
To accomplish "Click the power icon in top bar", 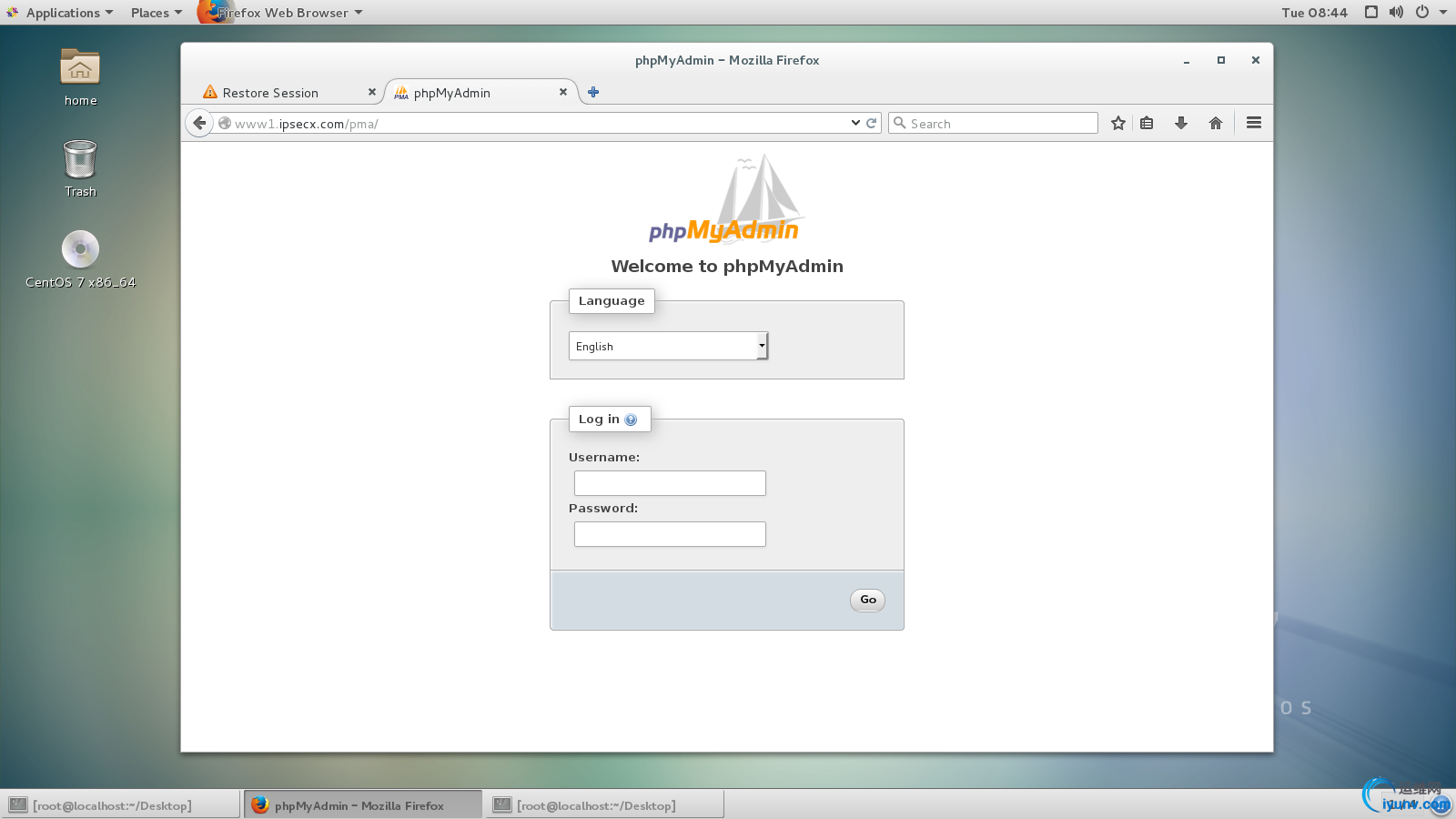I will tap(1421, 12).
